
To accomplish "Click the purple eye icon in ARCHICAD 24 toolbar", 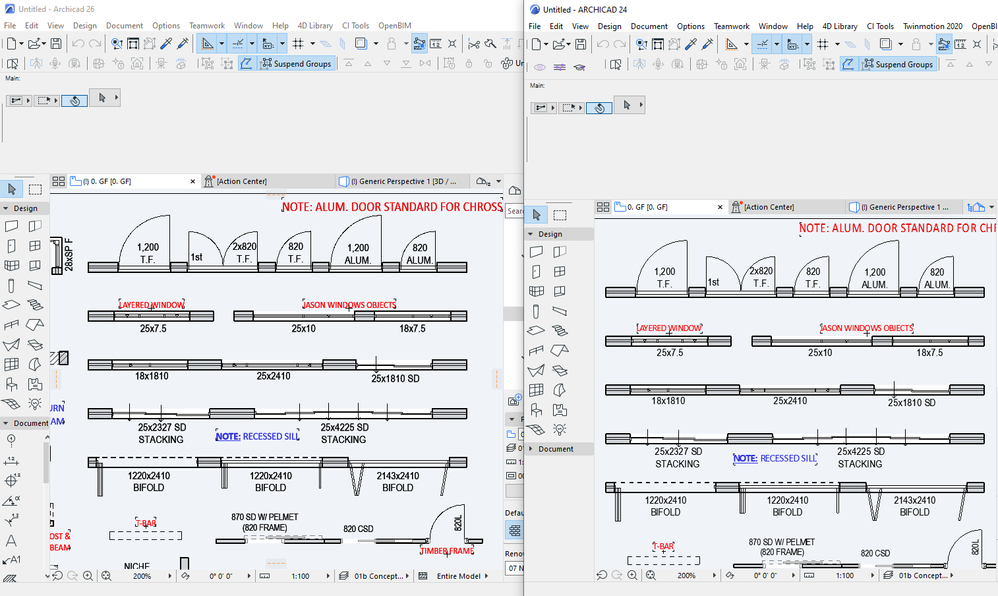I will pos(540,67).
